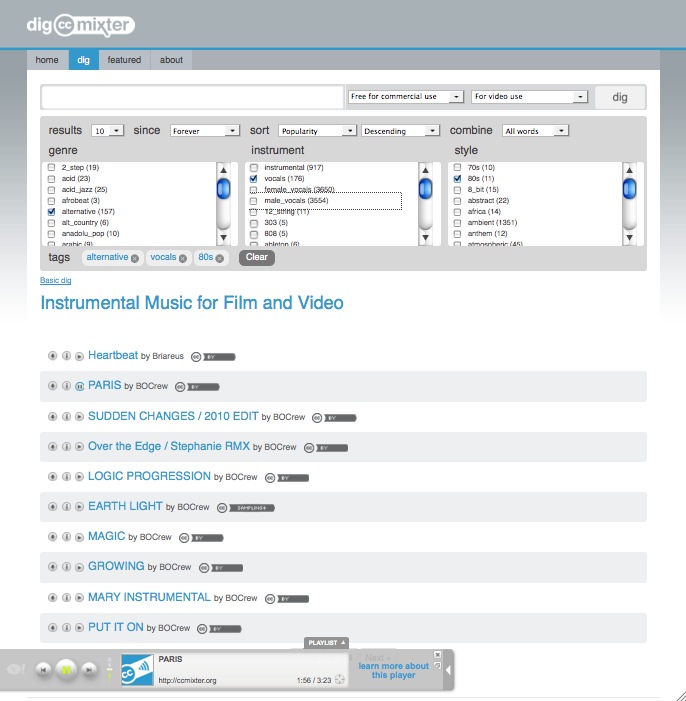Open the Heartbeat track link
This screenshot has width=686, height=701.
113,355
